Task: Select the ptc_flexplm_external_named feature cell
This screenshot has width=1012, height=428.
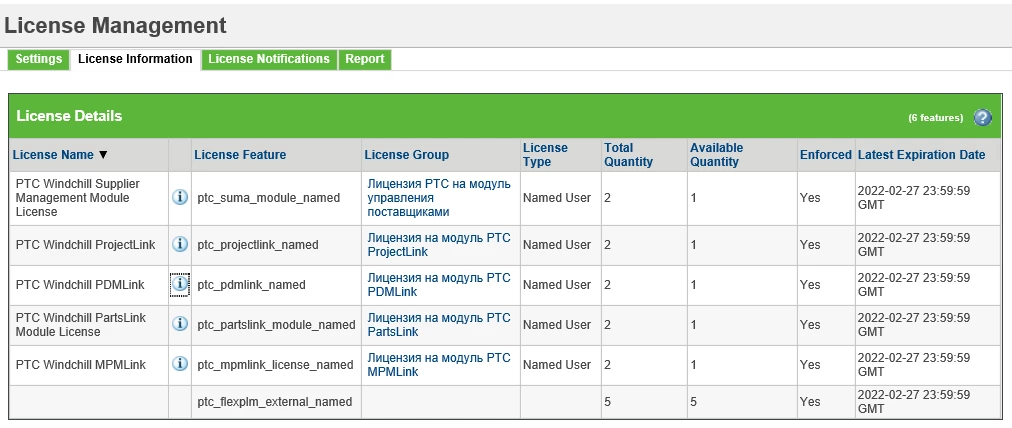Action: click(274, 402)
